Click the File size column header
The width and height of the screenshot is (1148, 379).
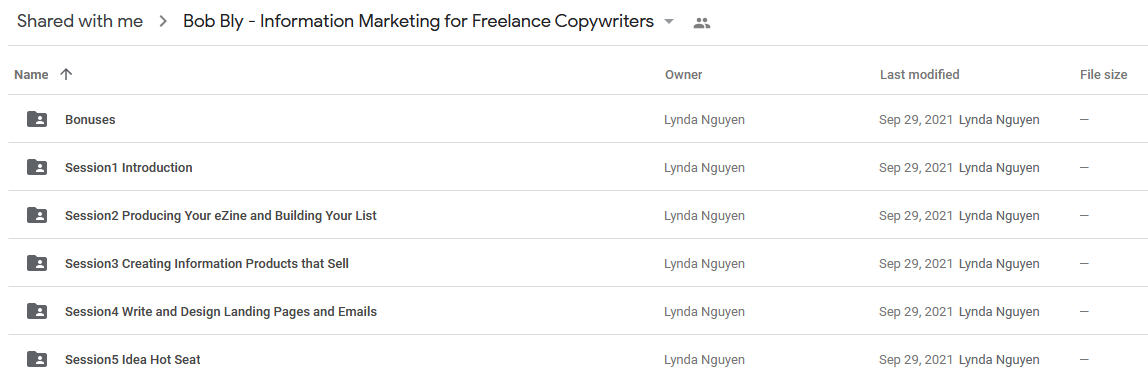[1103, 75]
